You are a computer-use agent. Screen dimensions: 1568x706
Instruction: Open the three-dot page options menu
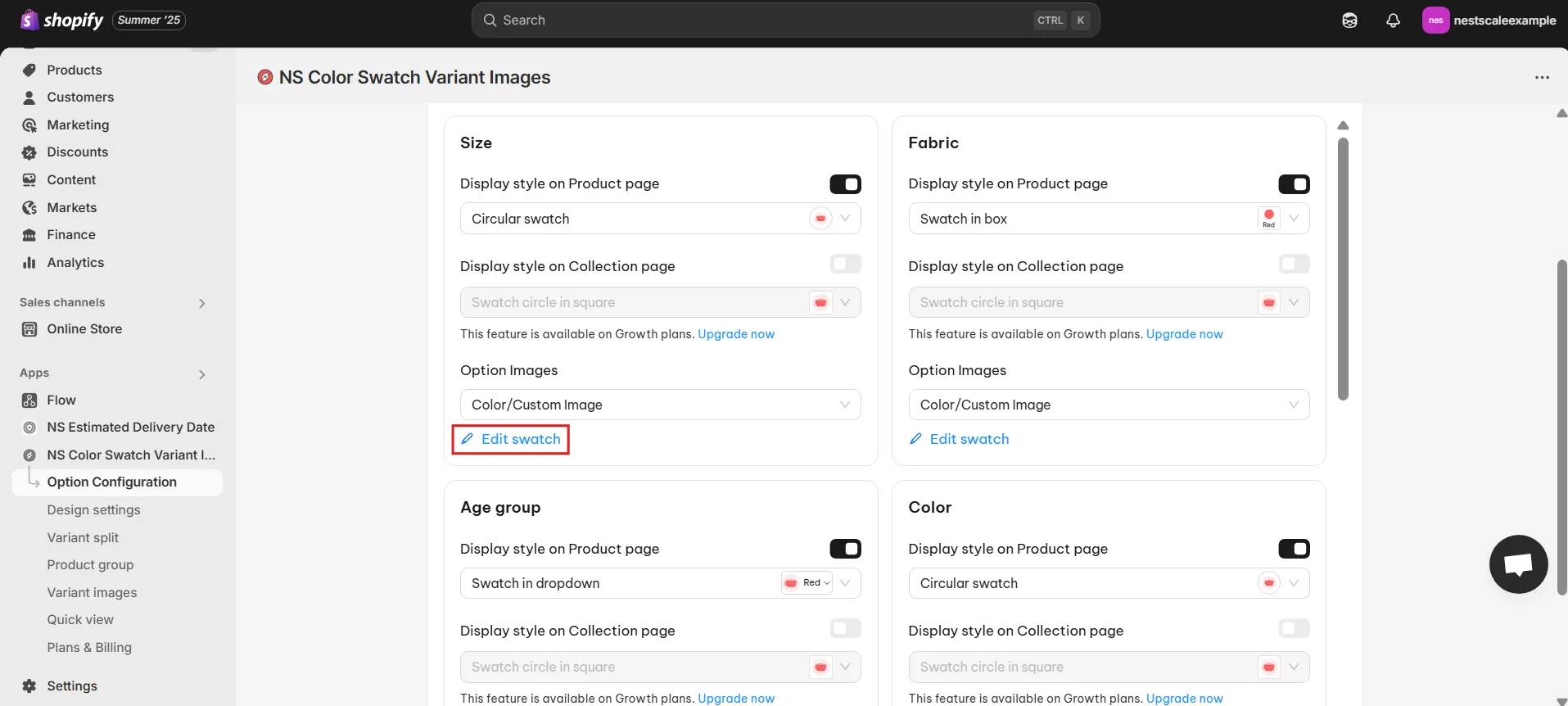tap(1542, 77)
